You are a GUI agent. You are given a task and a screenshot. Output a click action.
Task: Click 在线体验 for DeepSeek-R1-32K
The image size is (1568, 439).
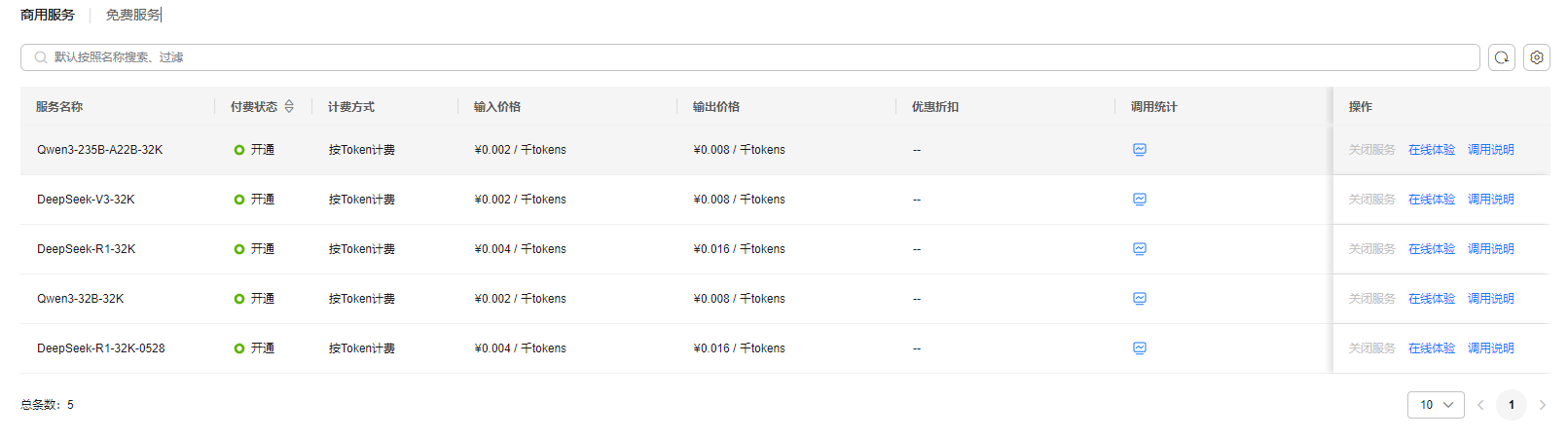pos(1432,249)
